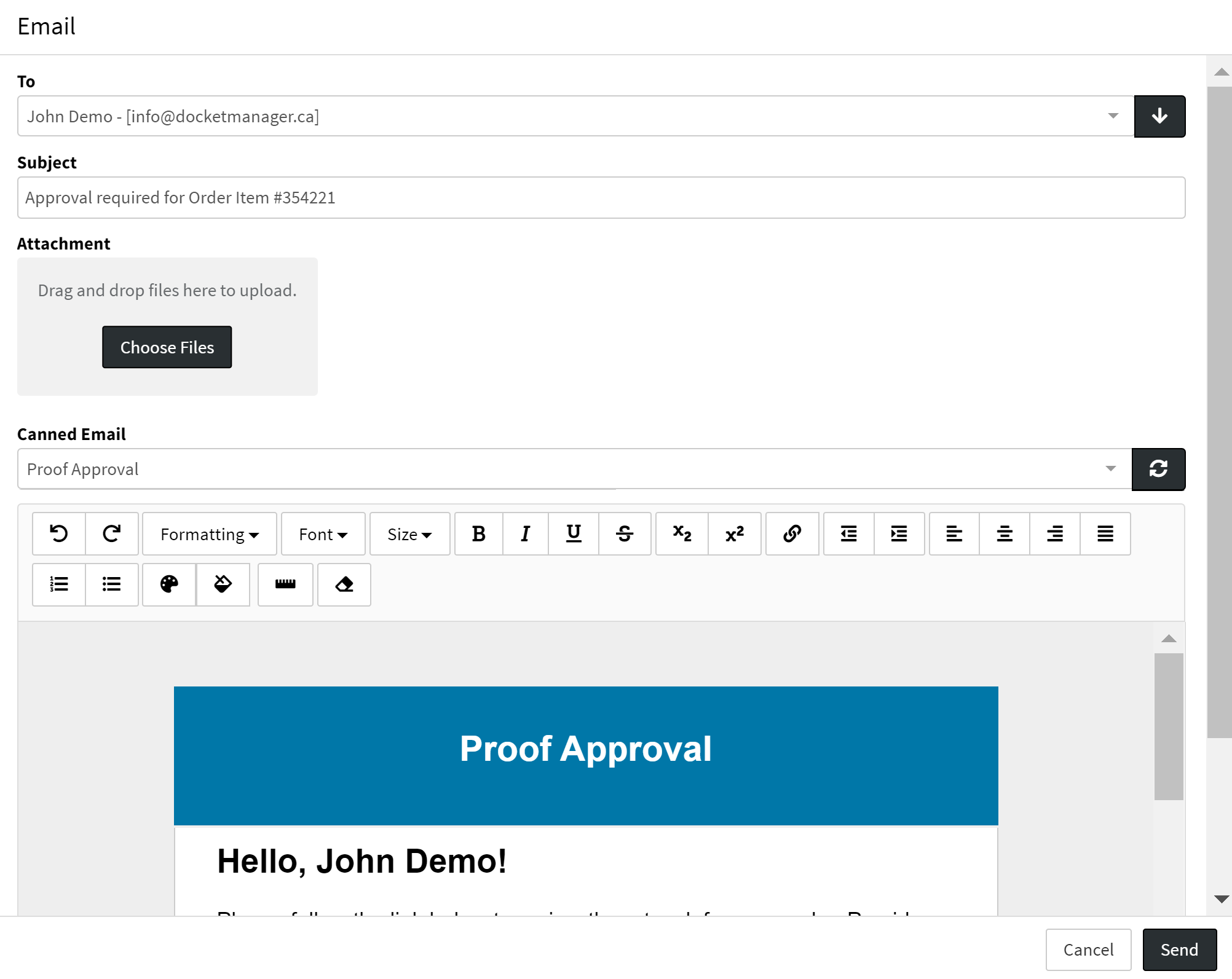Open the text color palette icon
This screenshot has width=1232, height=979.
169,584
